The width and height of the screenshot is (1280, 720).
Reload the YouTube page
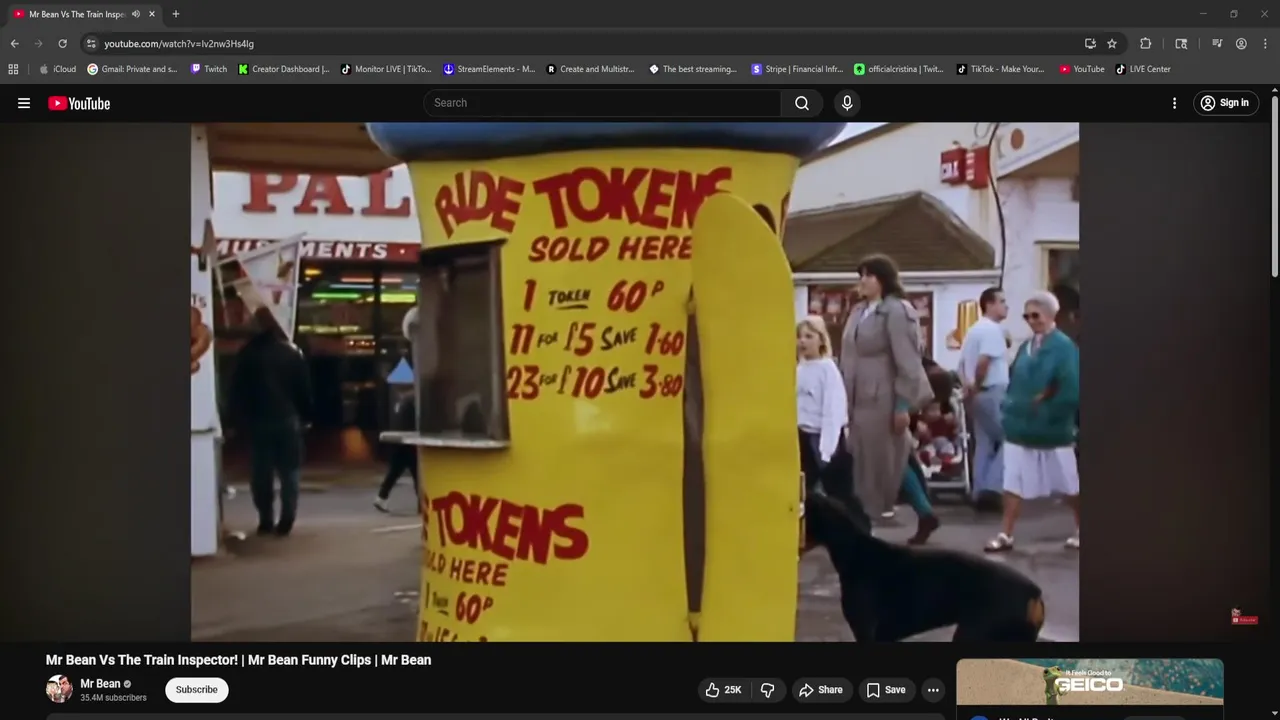[x=62, y=44]
